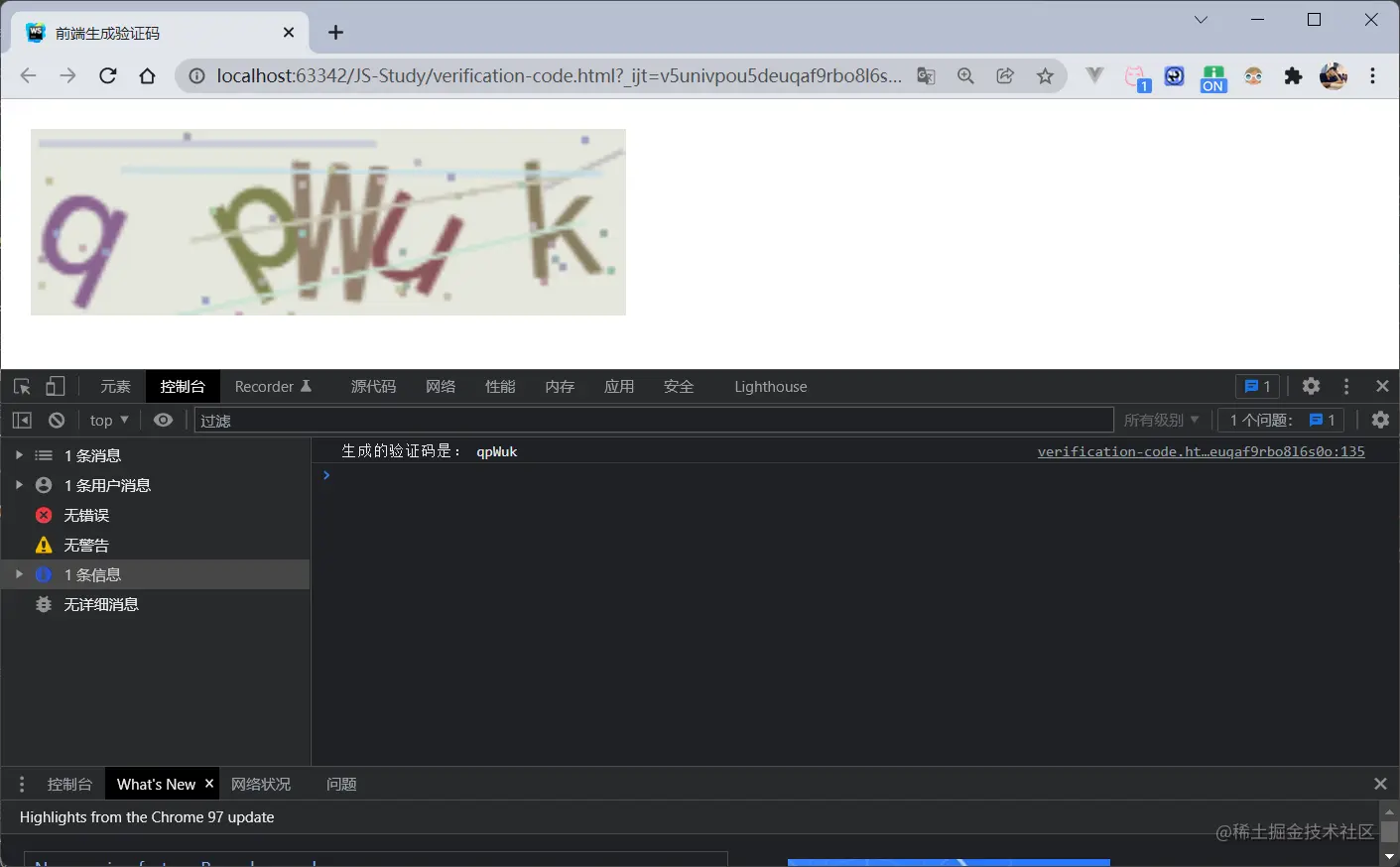Bookmark this page with the star
Viewport: 1400px width, 867px height.
click(x=1045, y=76)
